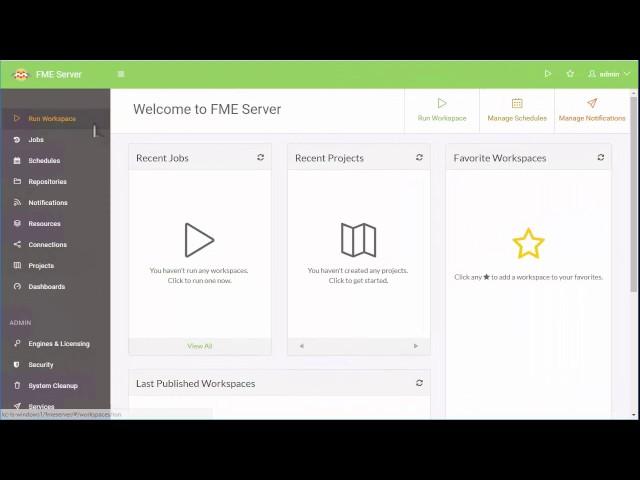Click the Welcome to FME Server heading

tap(207, 109)
